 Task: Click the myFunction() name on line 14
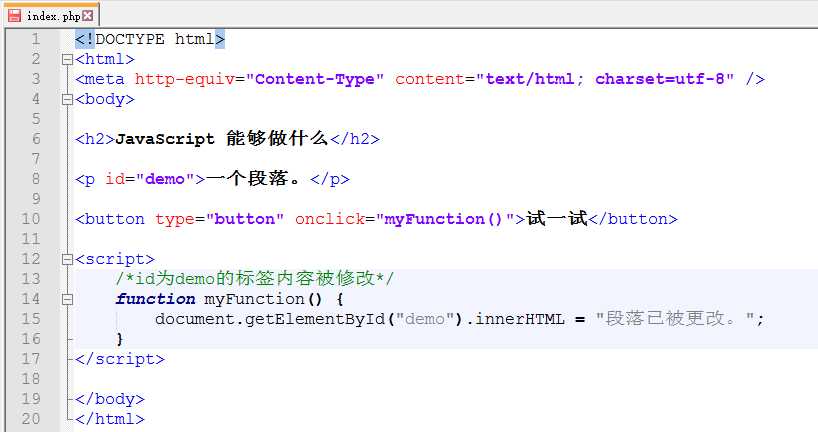pyautogui.click(x=263, y=299)
